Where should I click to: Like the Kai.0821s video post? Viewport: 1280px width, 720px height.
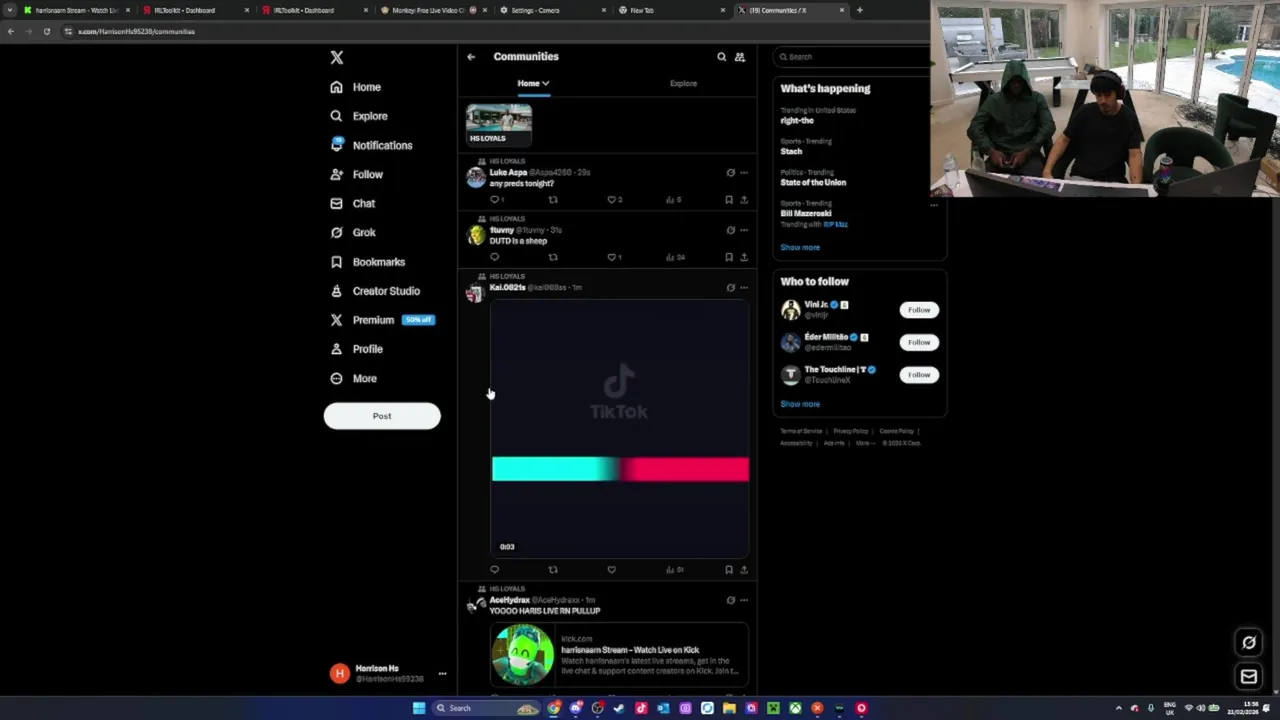click(612, 570)
